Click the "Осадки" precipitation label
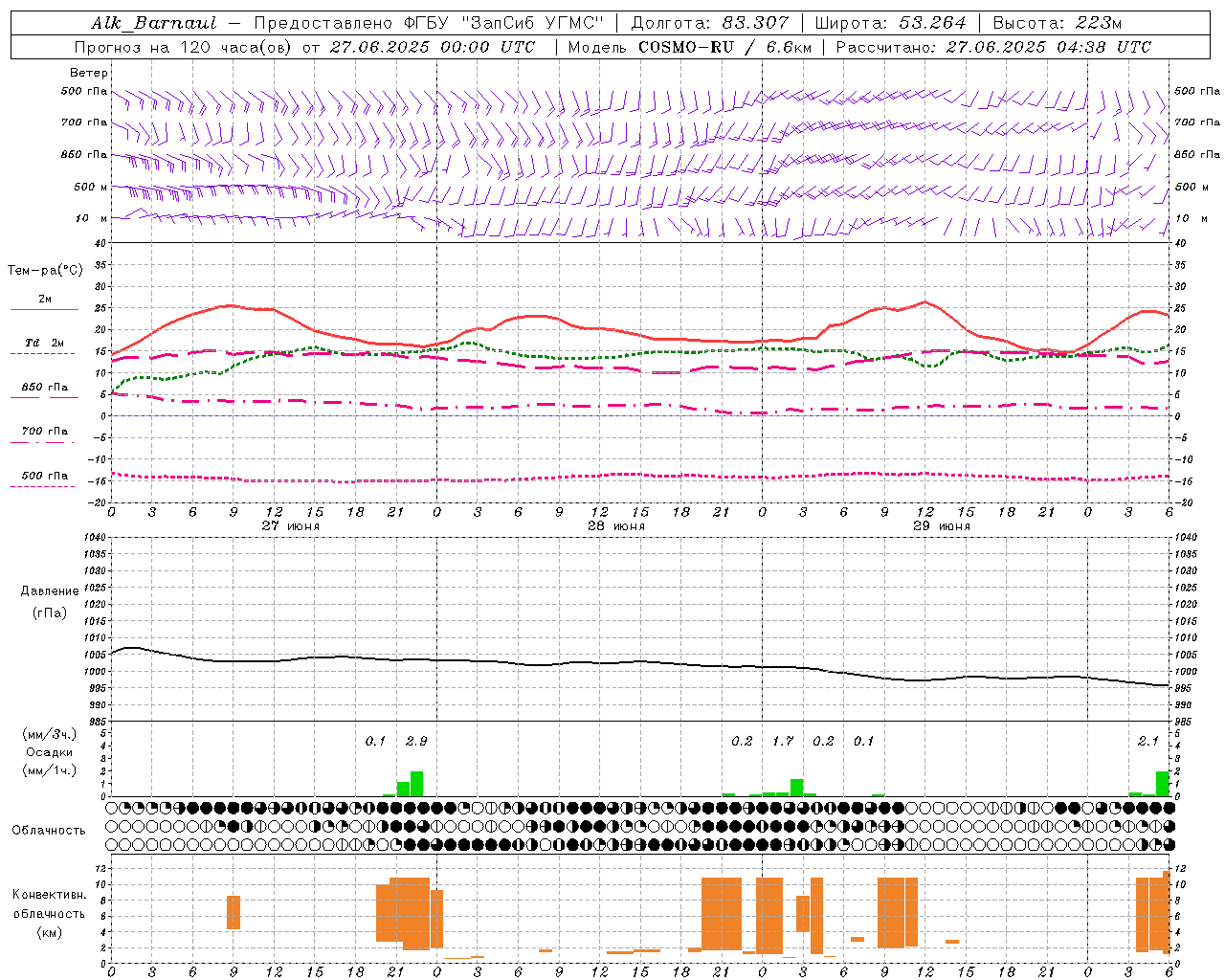 [x=50, y=752]
